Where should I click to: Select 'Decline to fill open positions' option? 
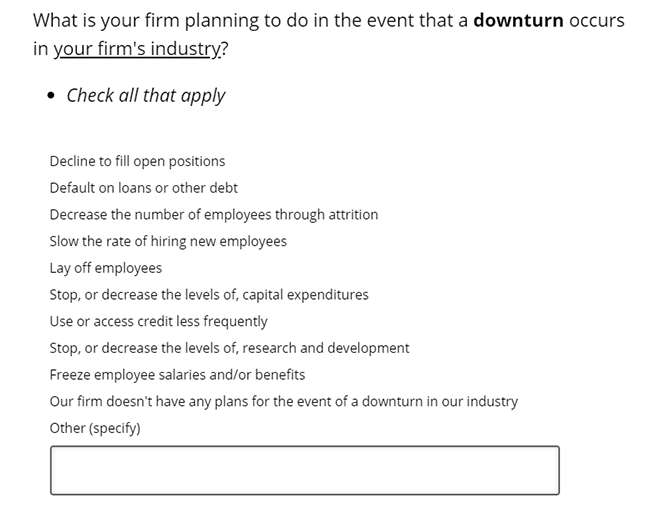point(137,161)
